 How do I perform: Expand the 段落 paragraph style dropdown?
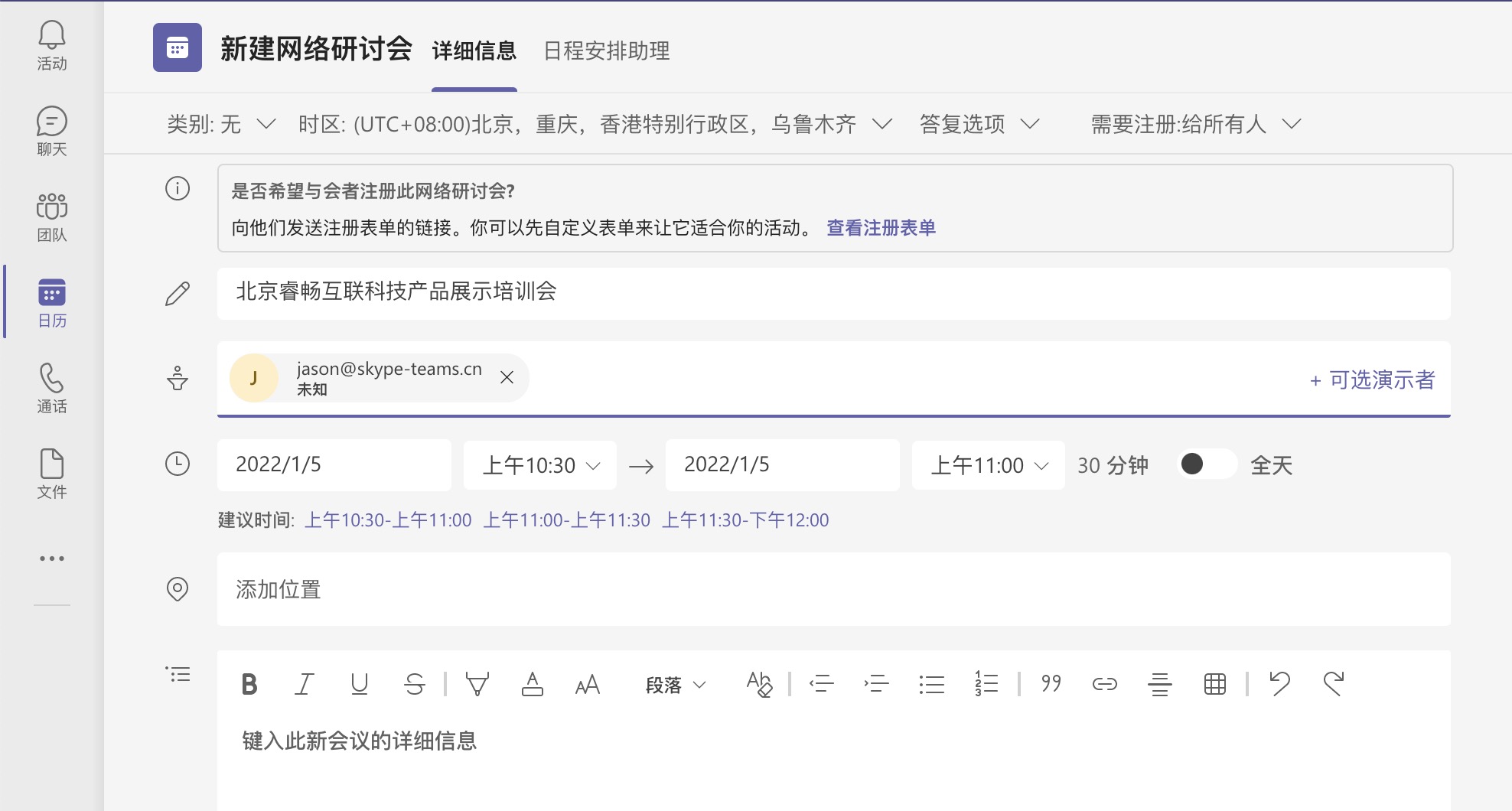coord(676,685)
